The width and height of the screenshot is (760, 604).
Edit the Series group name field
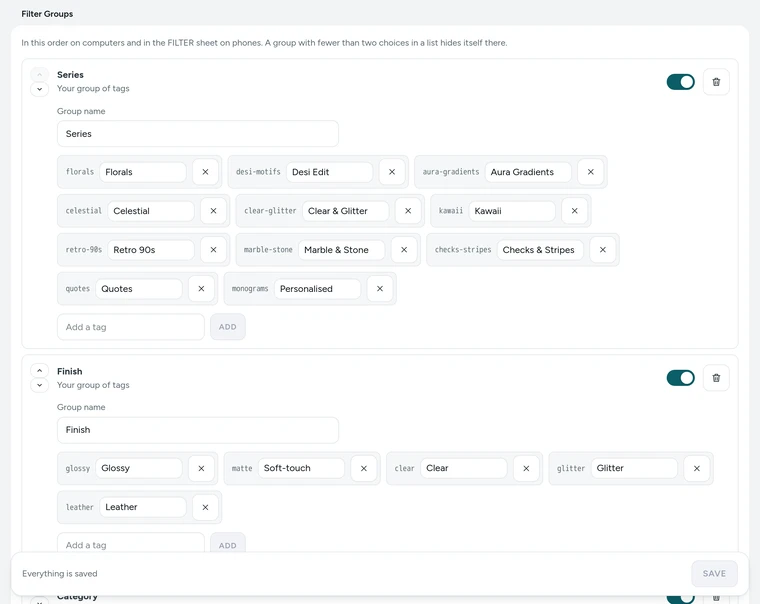(x=198, y=134)
